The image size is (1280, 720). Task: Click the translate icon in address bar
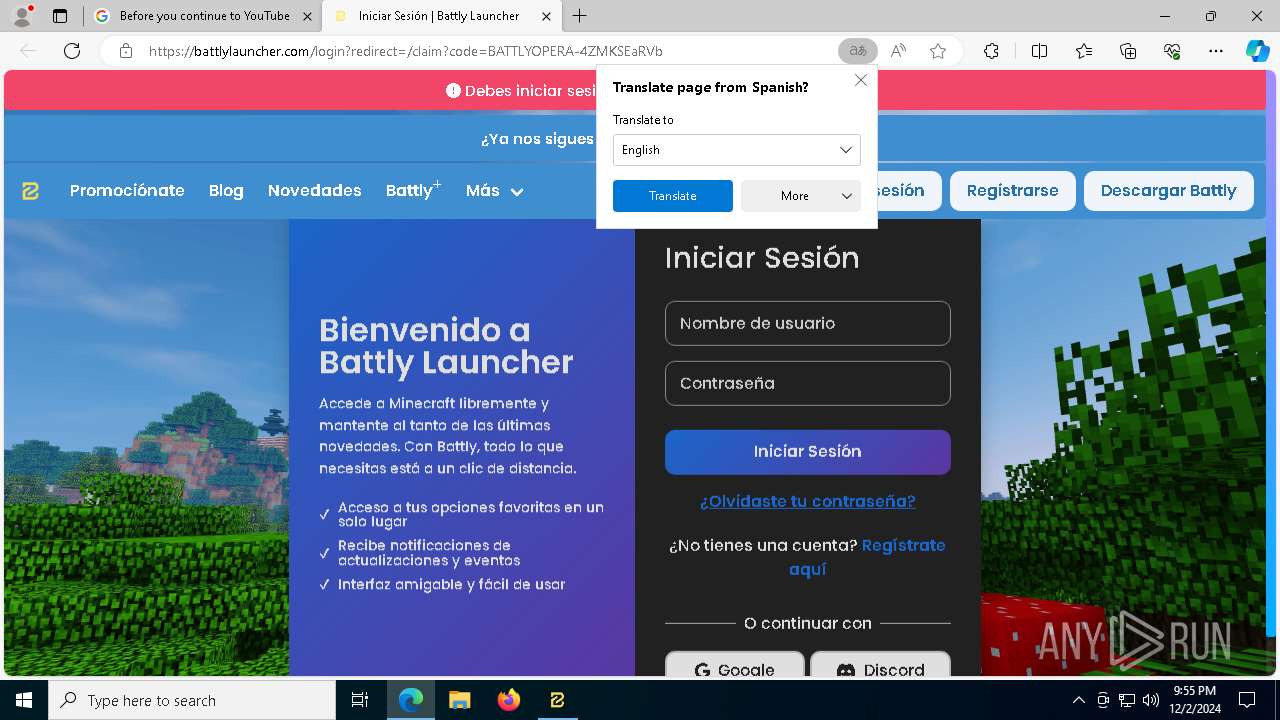tap(858, 51)
